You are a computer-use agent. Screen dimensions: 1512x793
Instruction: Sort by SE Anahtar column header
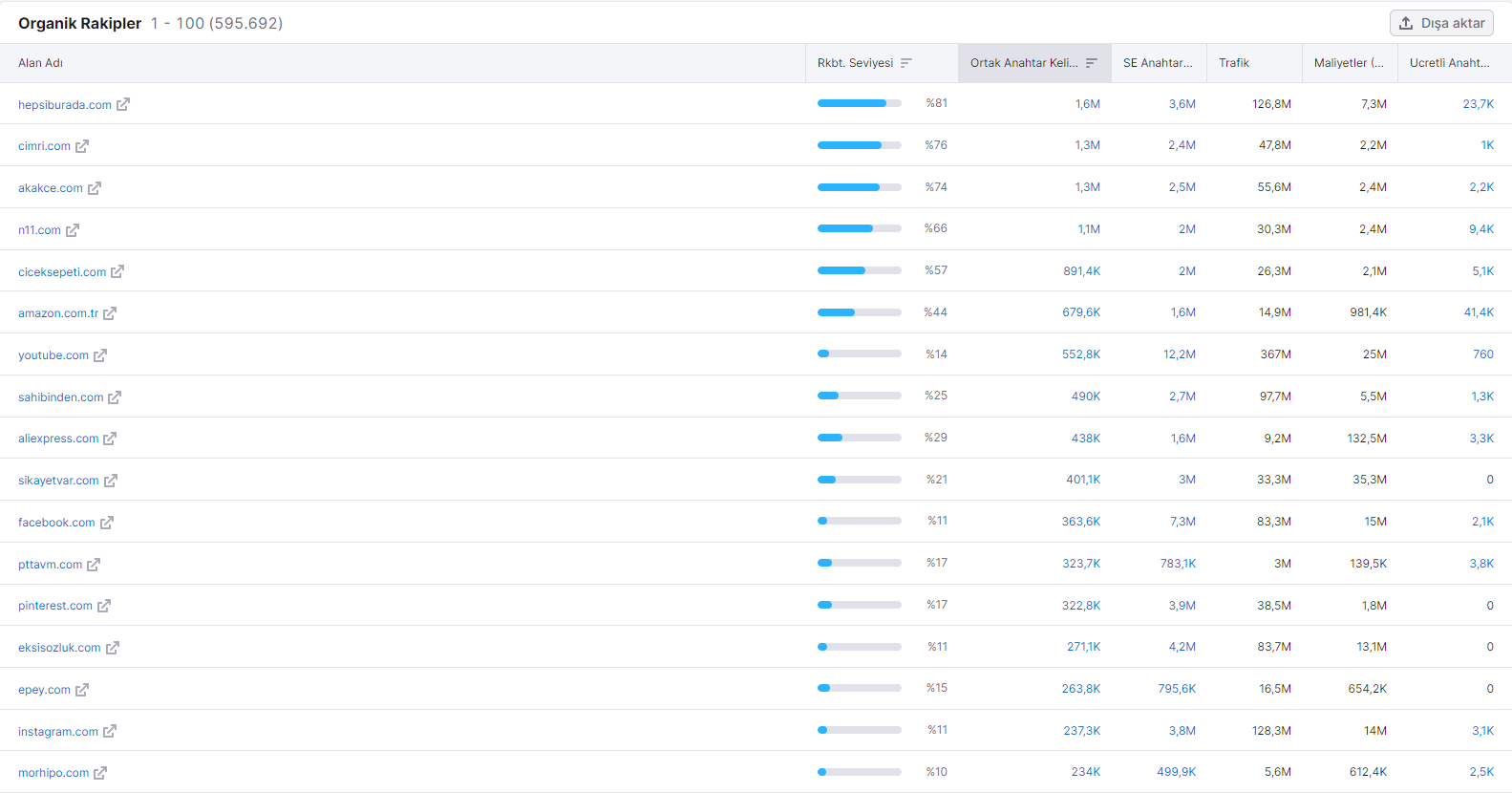click(x=1158, y=63)
